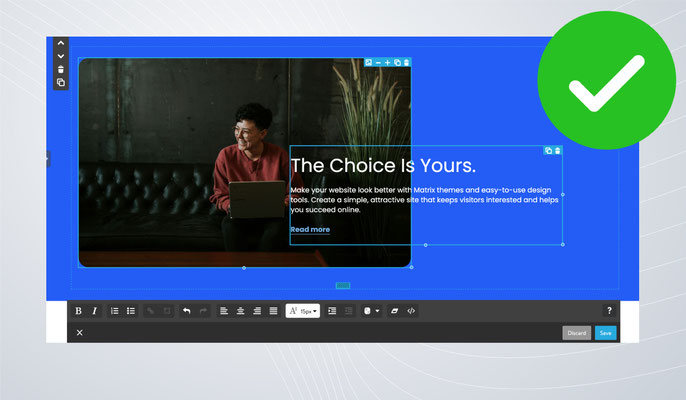
Task: Delete the image block
Action: [x=406, y=63]
